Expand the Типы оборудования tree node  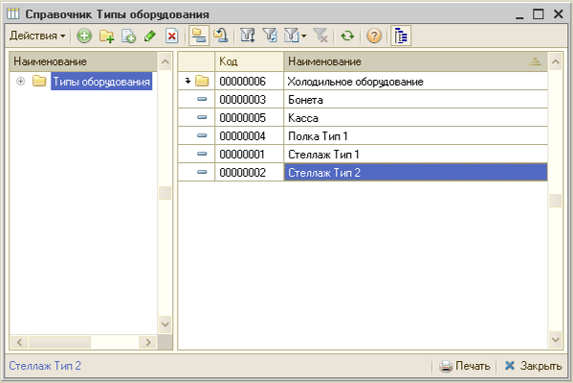(20, 81)
